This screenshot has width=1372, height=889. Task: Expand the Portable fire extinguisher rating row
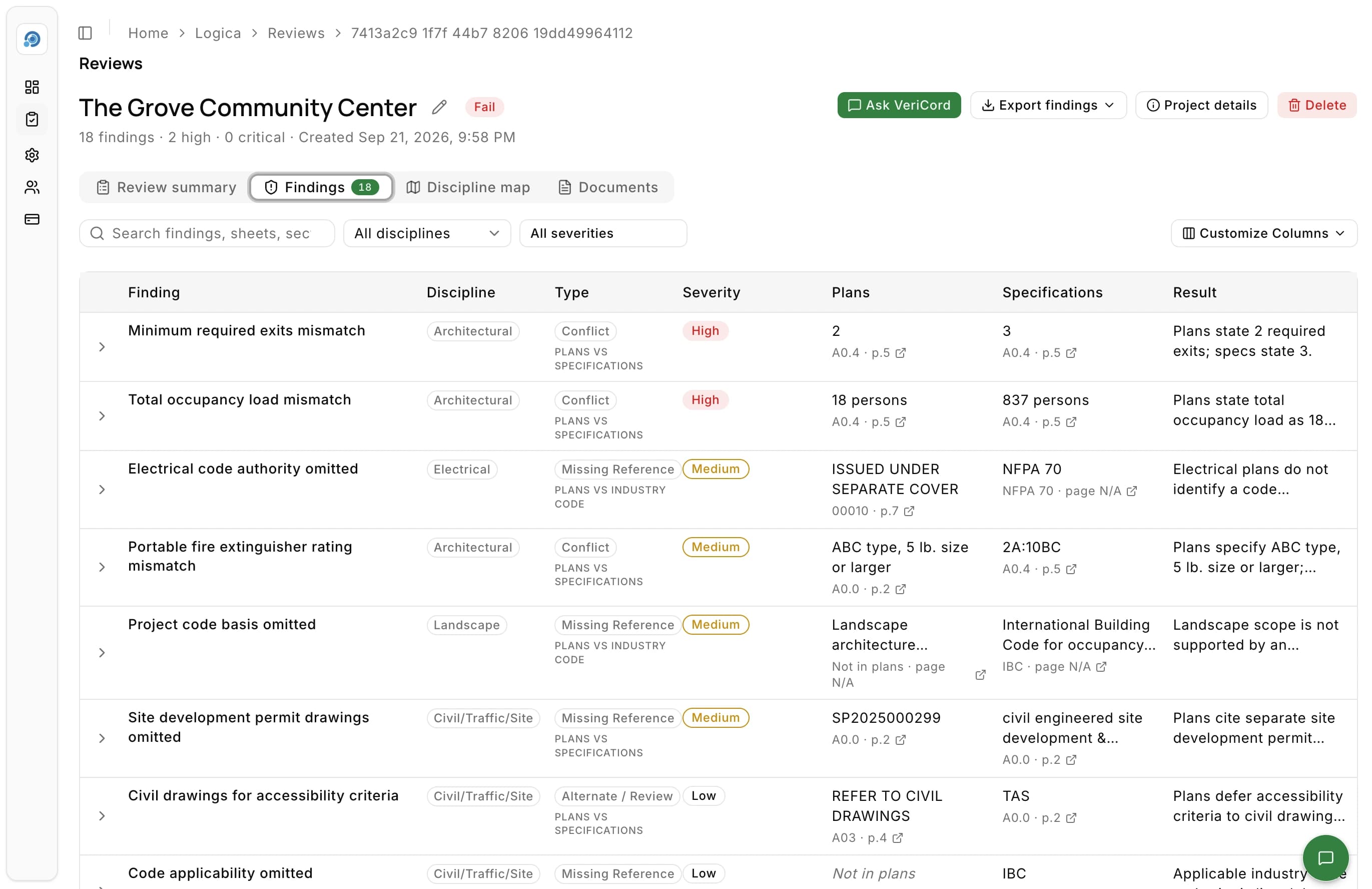coord(102,568)
